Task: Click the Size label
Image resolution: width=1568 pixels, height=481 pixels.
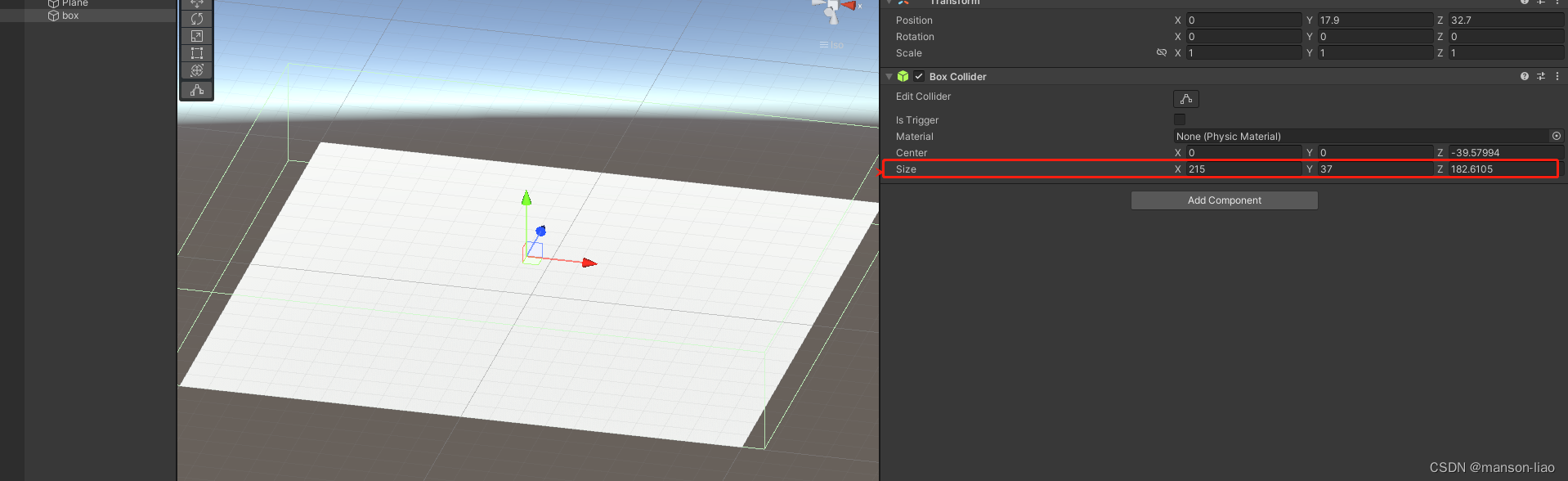Action: (906, 169)
